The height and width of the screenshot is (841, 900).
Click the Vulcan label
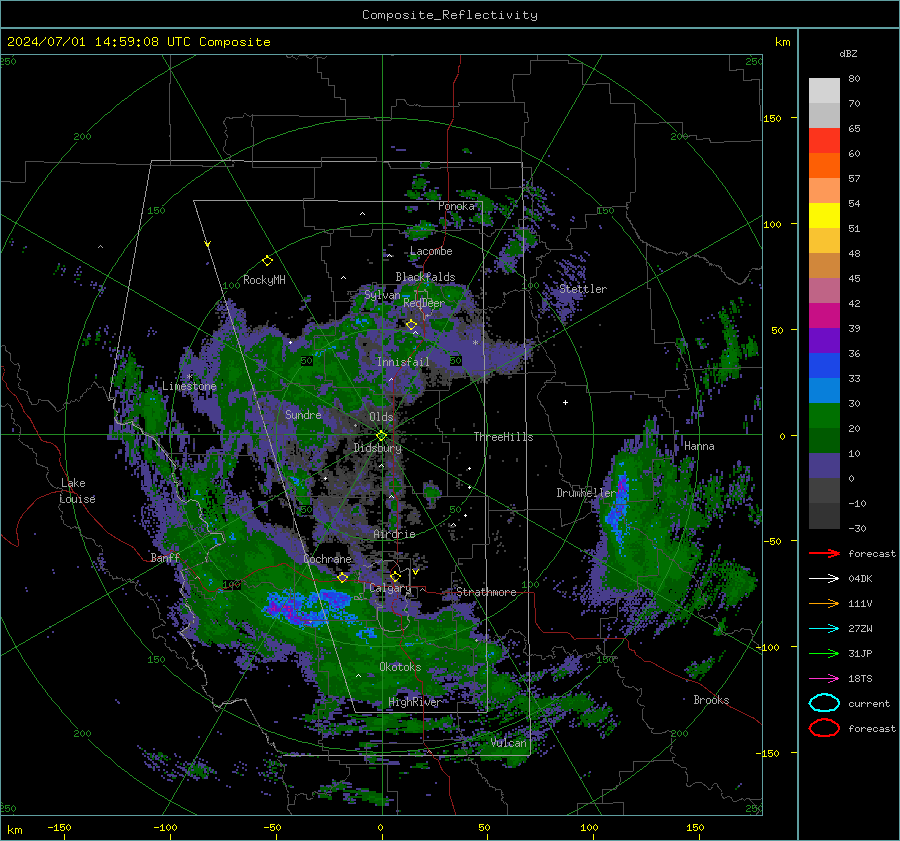508,743
